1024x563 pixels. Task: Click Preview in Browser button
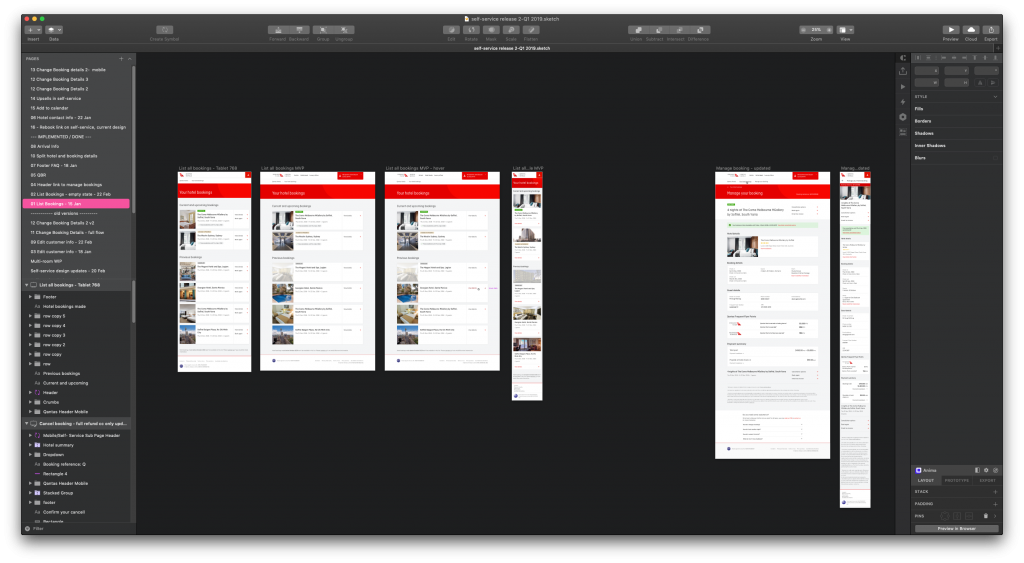(x=957, y=528)
